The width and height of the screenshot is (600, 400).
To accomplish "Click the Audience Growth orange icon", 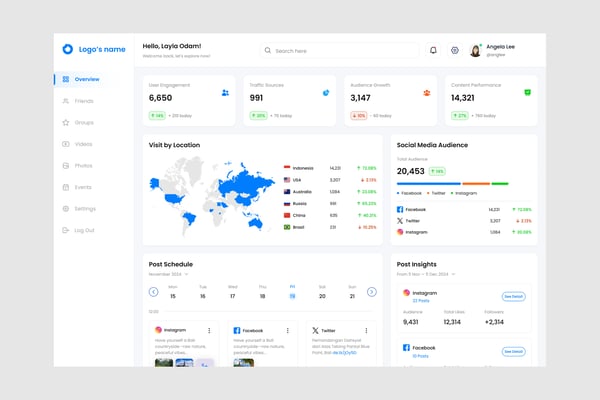I will point(427,93).
